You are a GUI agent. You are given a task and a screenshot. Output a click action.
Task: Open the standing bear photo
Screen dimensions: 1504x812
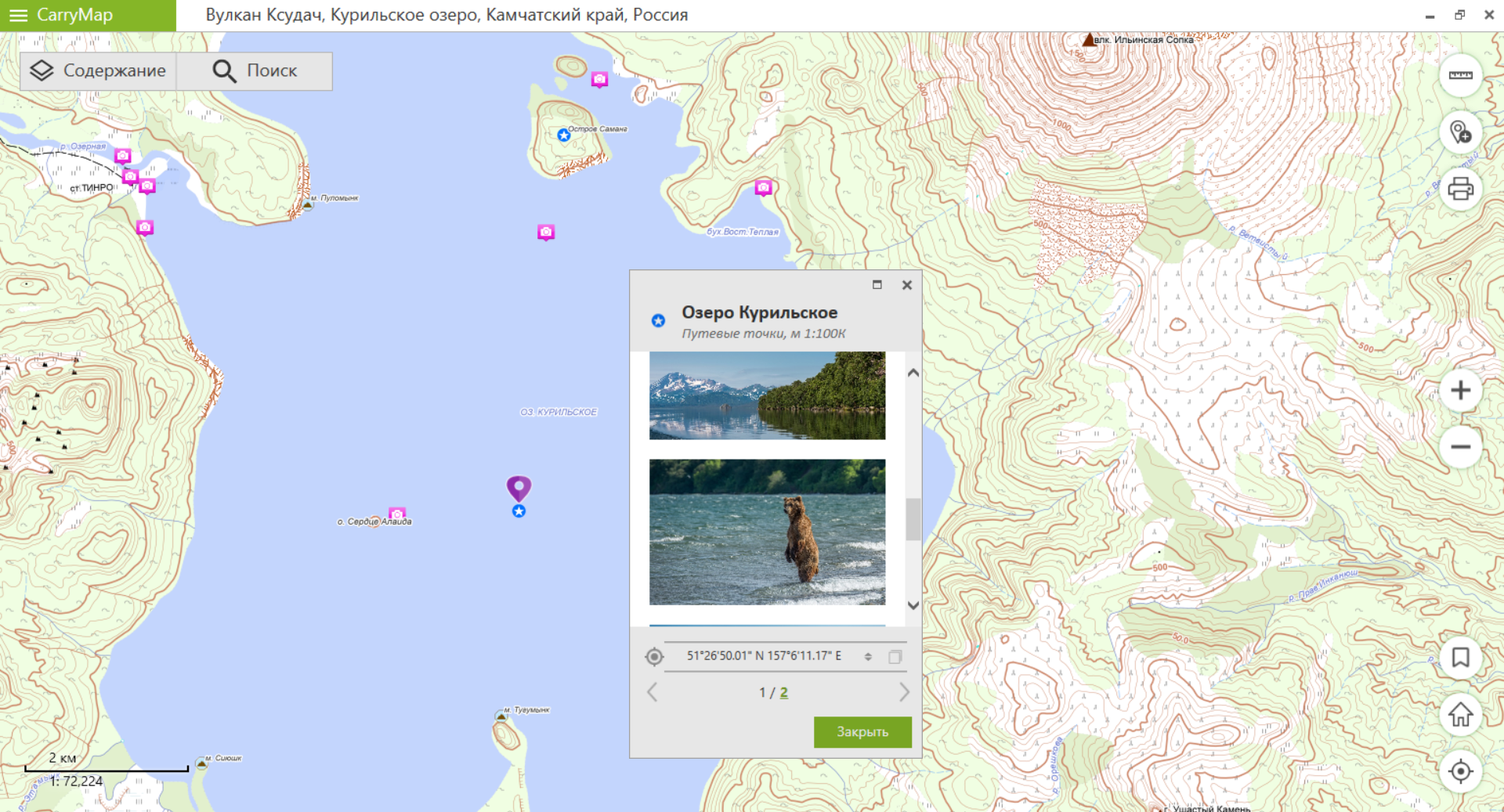click(x=767, y=532)
